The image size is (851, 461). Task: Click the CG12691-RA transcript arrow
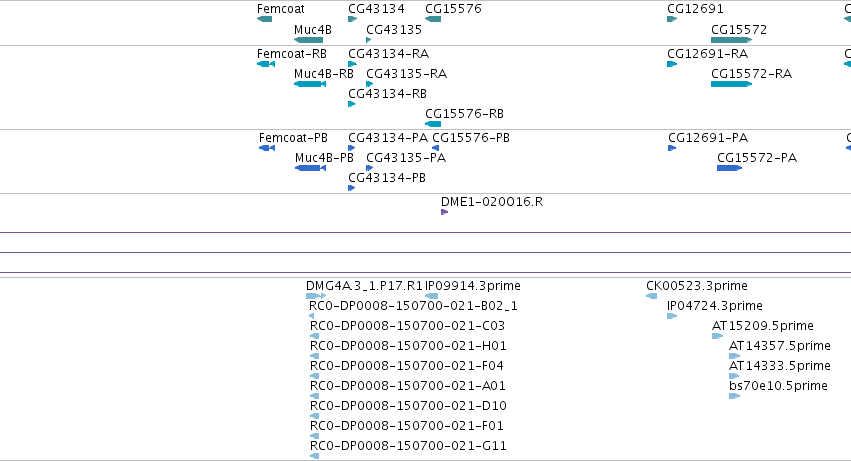click(672, 64)
